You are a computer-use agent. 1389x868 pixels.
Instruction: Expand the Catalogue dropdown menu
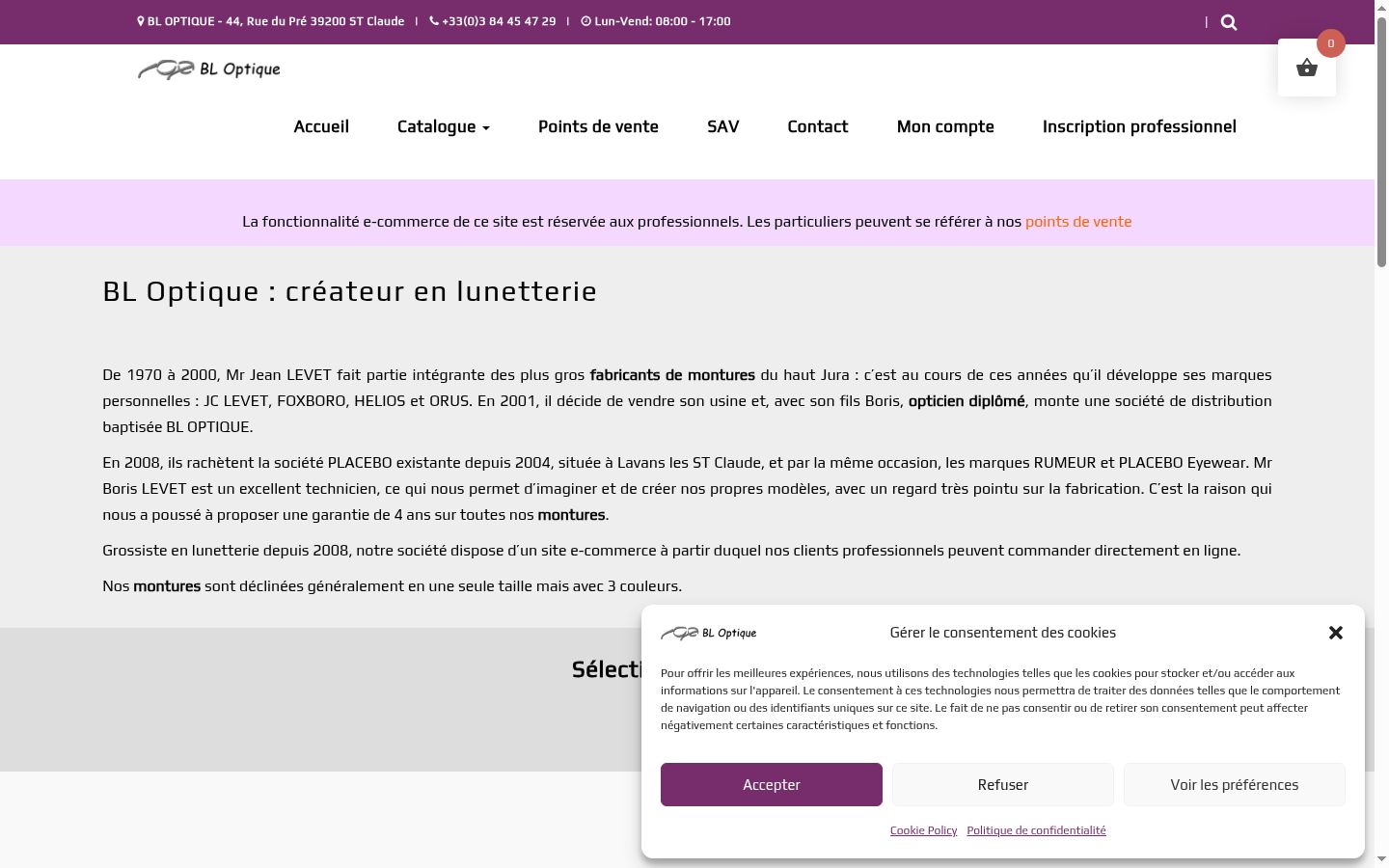point(444,126)
